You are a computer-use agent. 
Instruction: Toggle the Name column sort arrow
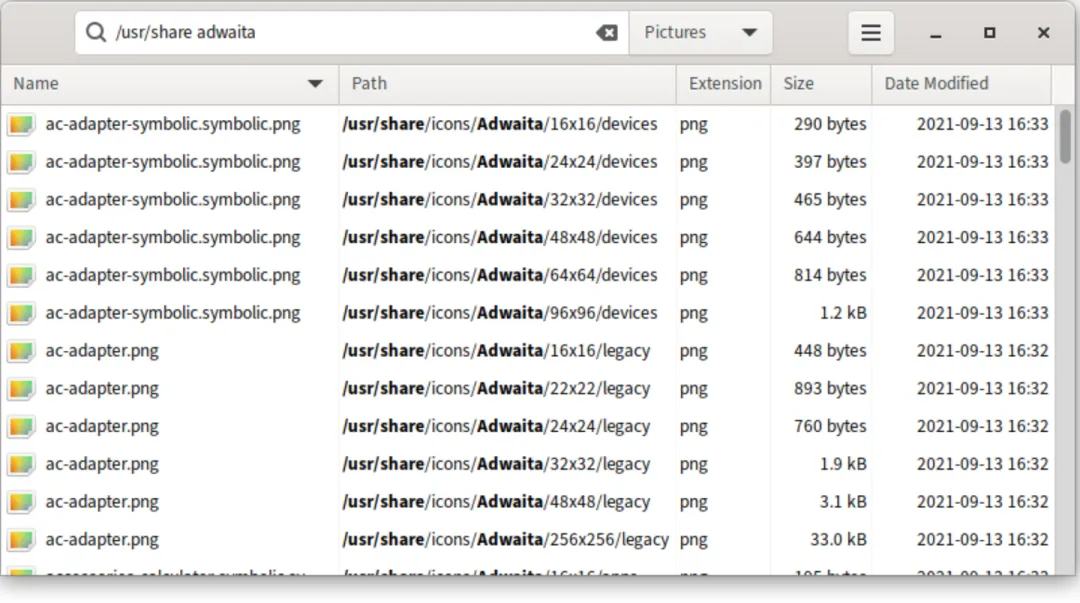tap(315, 84)
